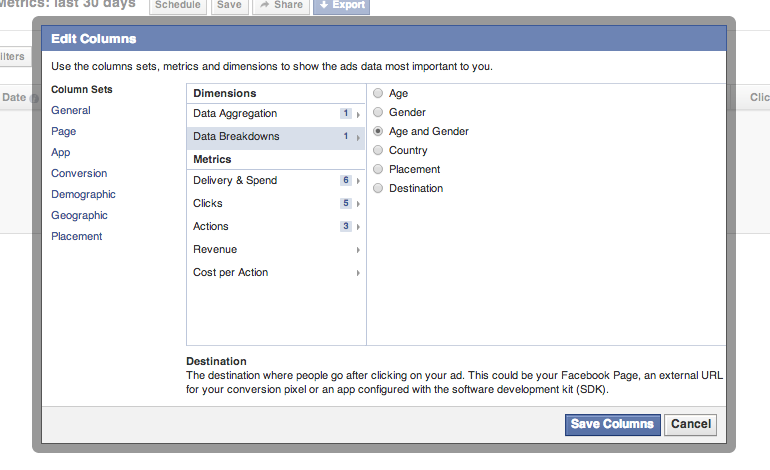The image size is (770, 470).
Task: Select the Data Breakdowns row
Action: 276,138
